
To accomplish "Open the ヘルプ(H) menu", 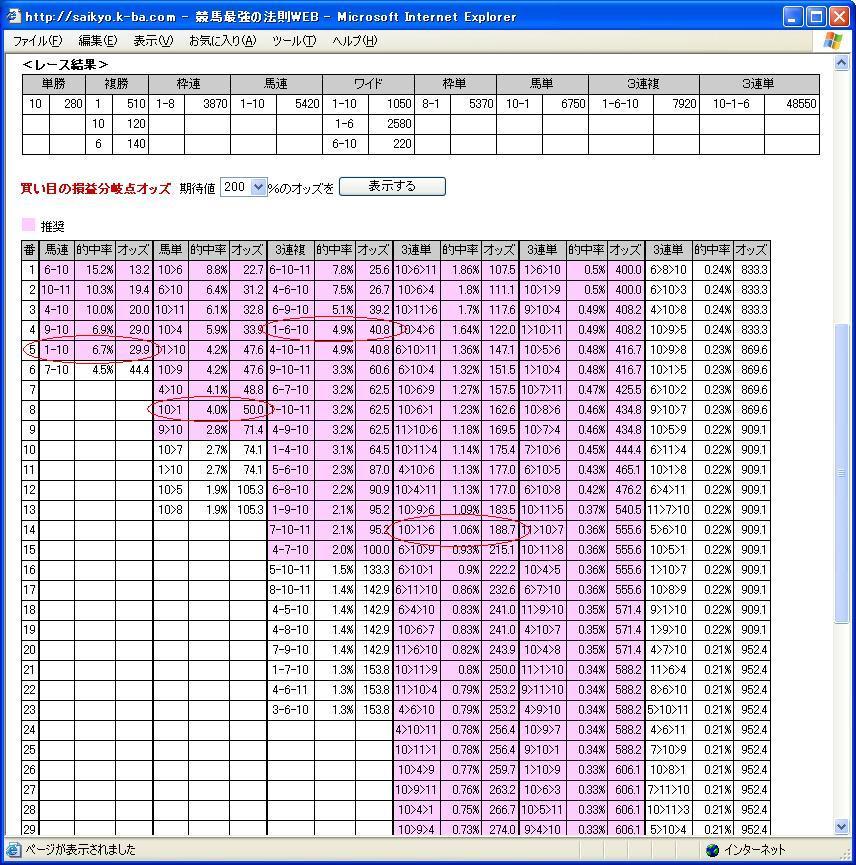I will point(355,41).
